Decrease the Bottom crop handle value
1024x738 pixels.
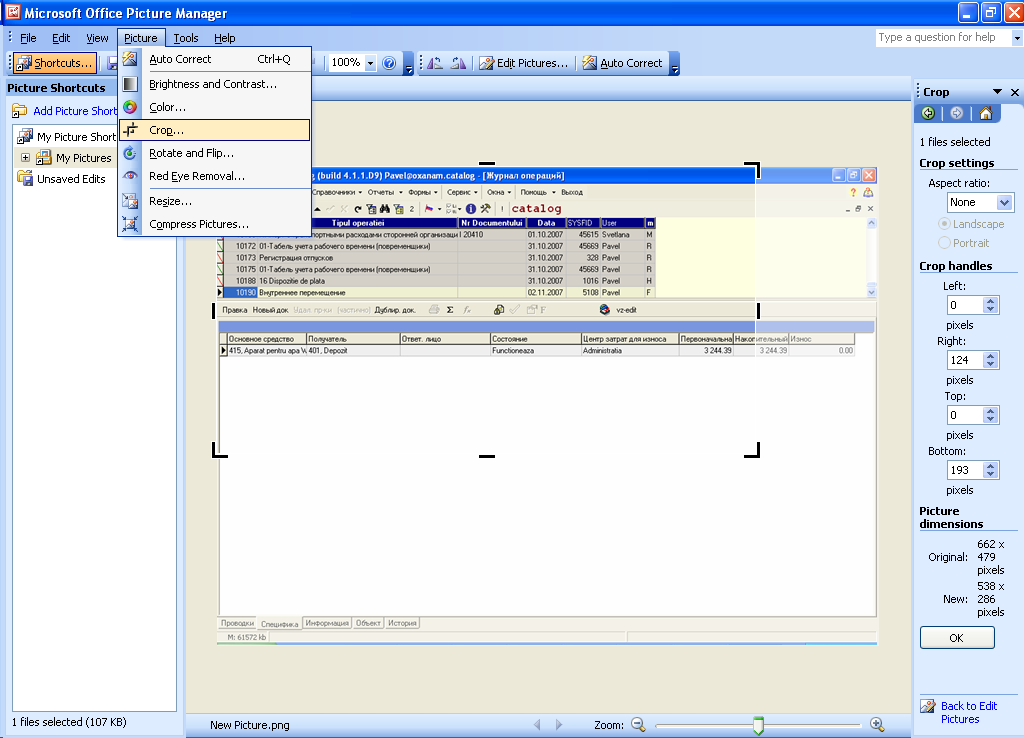tap(991, 474)
